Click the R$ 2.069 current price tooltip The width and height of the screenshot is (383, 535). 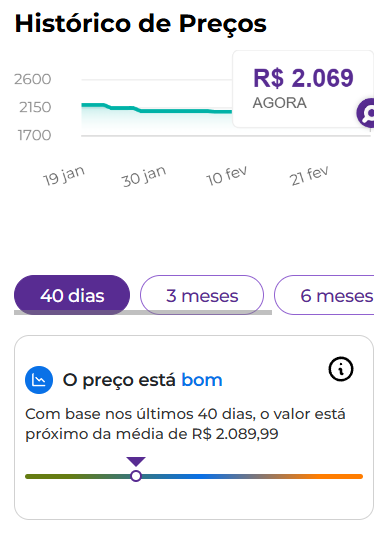[303, 89]
